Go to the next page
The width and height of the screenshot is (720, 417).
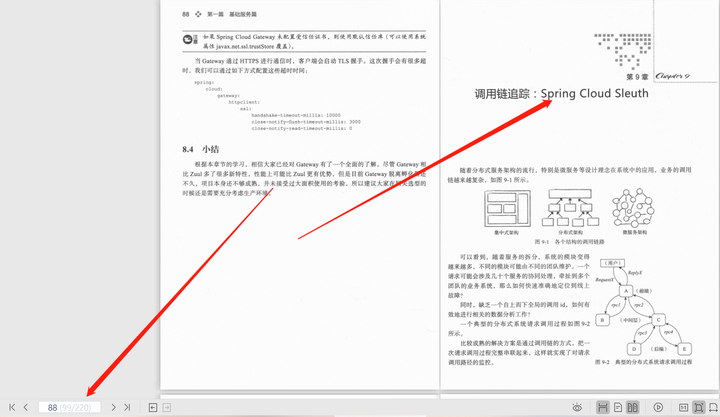coord(113,407)
